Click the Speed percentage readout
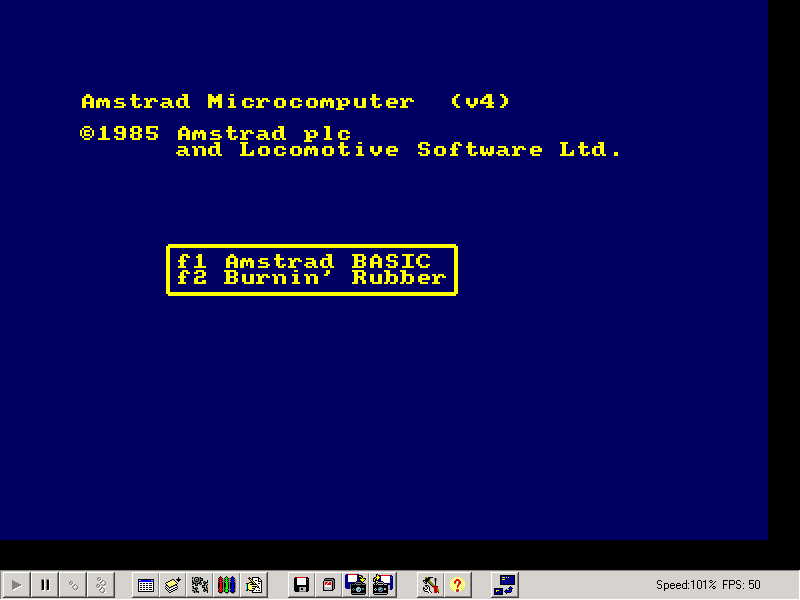This screenshot has height=600, width=800. coord(686,585)
